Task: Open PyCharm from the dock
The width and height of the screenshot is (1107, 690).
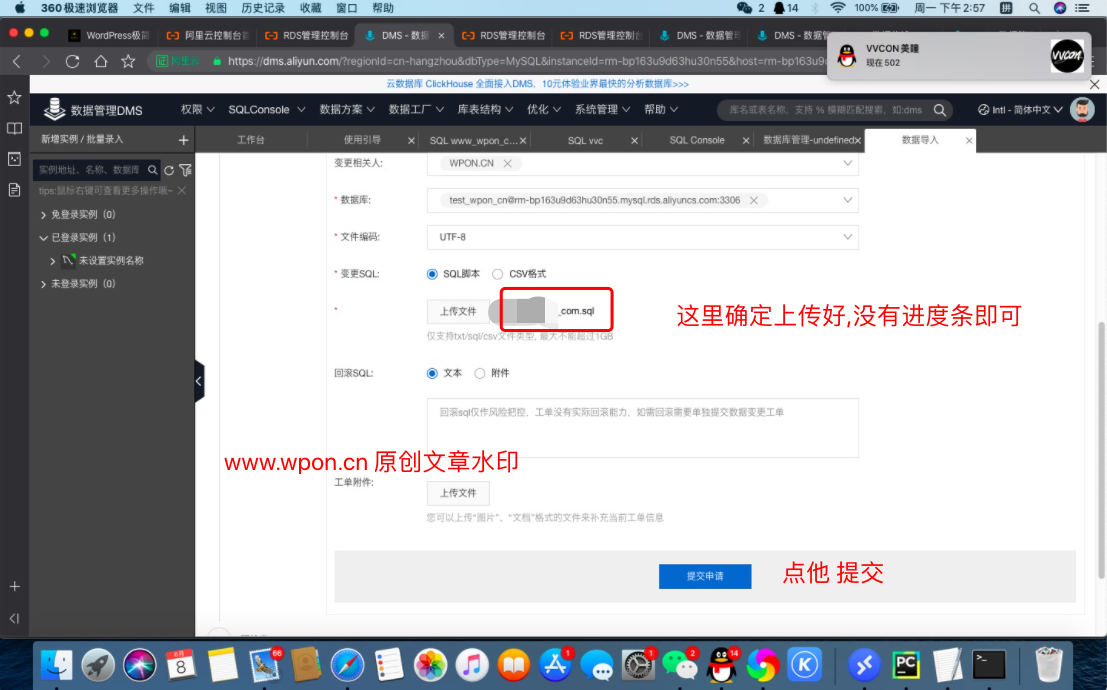Action: point(905,665)
